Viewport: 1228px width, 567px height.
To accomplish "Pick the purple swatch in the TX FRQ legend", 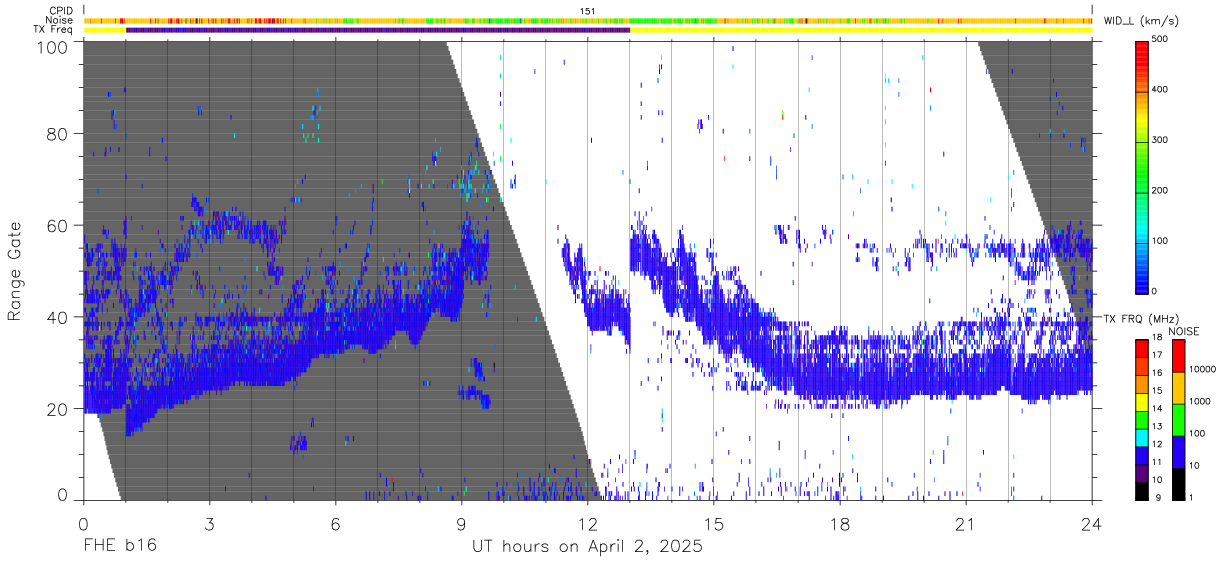I will coord(1143,471).
